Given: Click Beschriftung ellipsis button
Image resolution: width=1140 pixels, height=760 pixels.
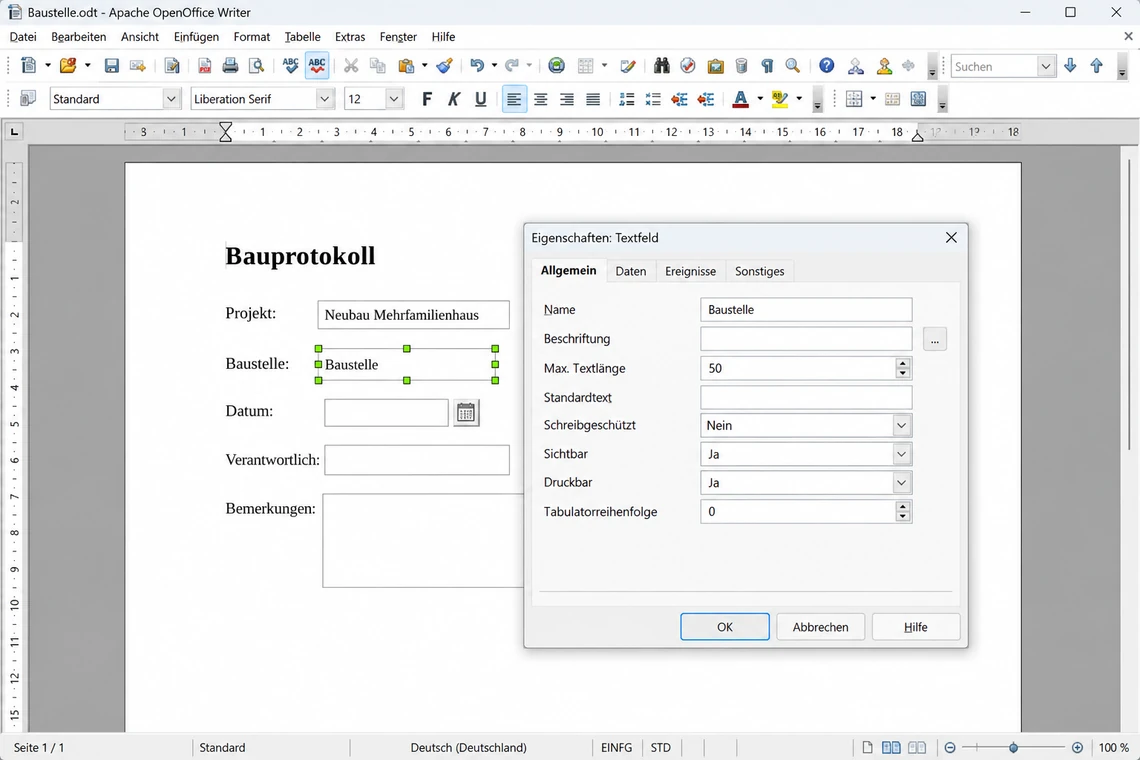Looking at the screenshot, I should (935, 340).
